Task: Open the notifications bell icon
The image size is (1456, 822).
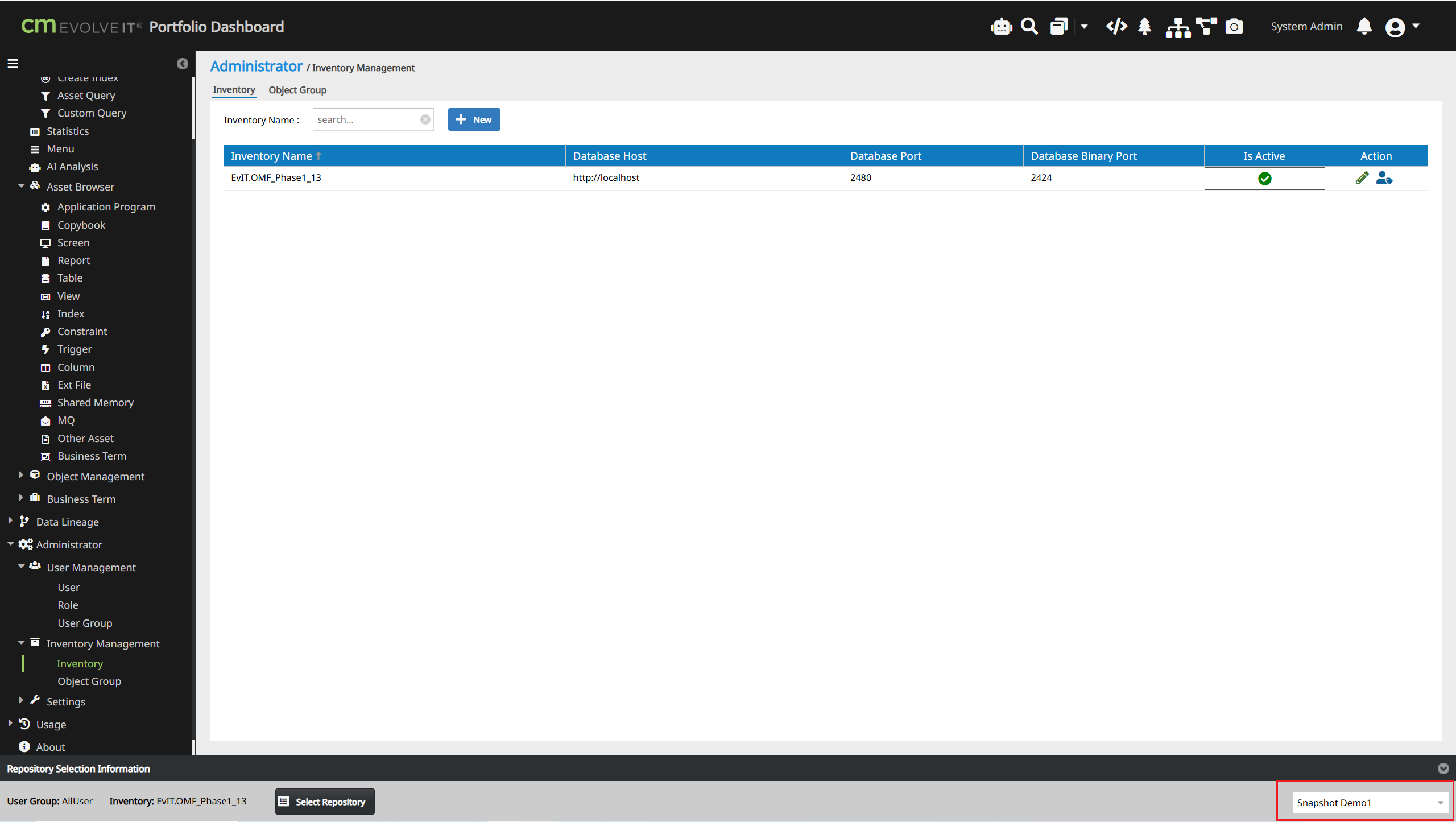Action: point(1364,27)
